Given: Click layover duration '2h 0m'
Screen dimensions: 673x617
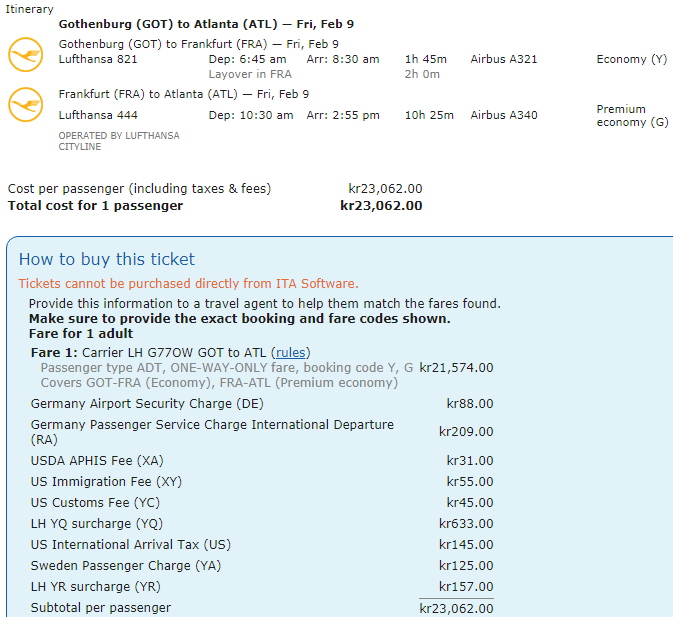Looking at the screenshot, I should [422, 74].
